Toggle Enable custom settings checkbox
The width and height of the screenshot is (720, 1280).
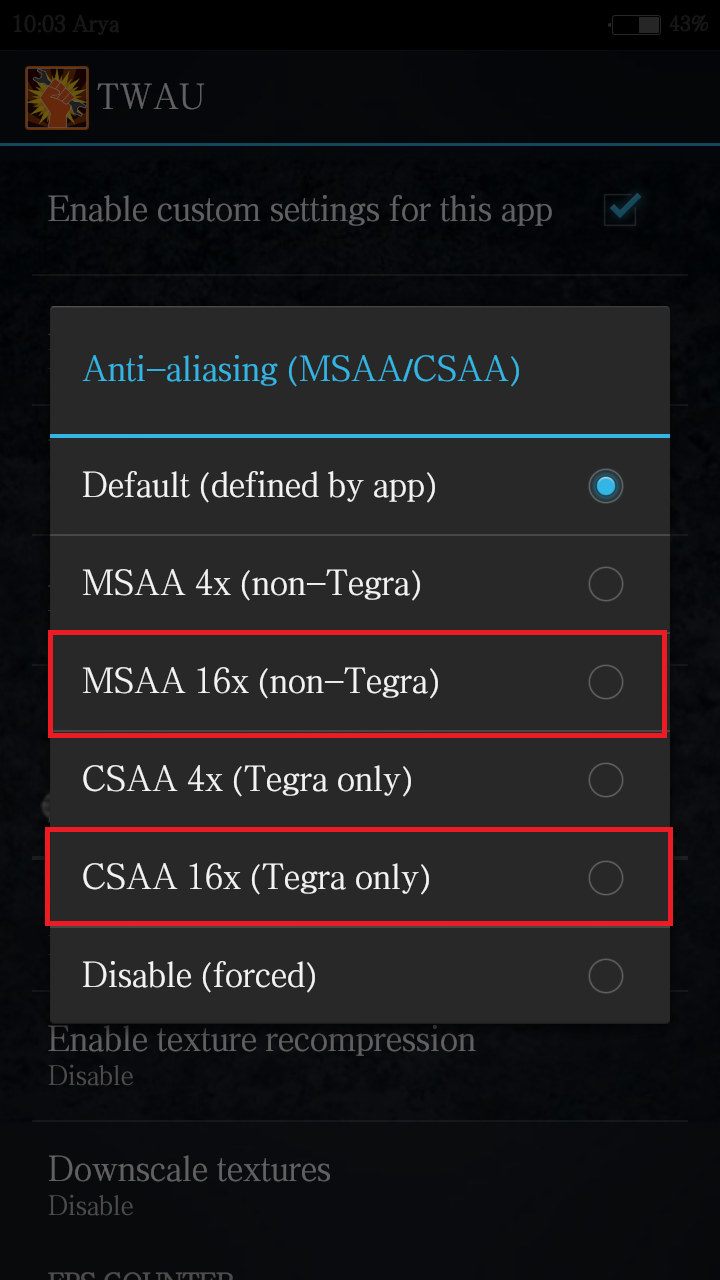pos(620,210)
